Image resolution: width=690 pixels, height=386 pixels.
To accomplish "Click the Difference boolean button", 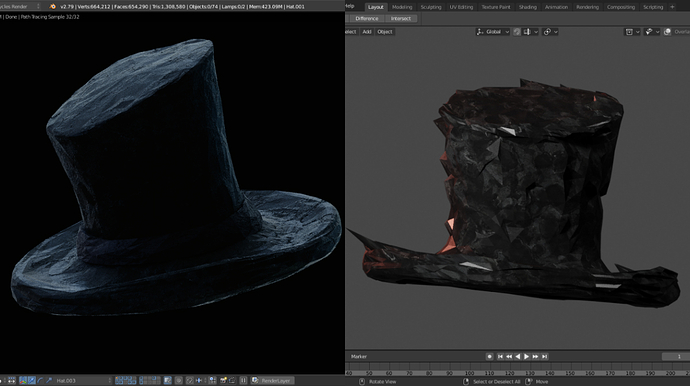I will 367,18.
